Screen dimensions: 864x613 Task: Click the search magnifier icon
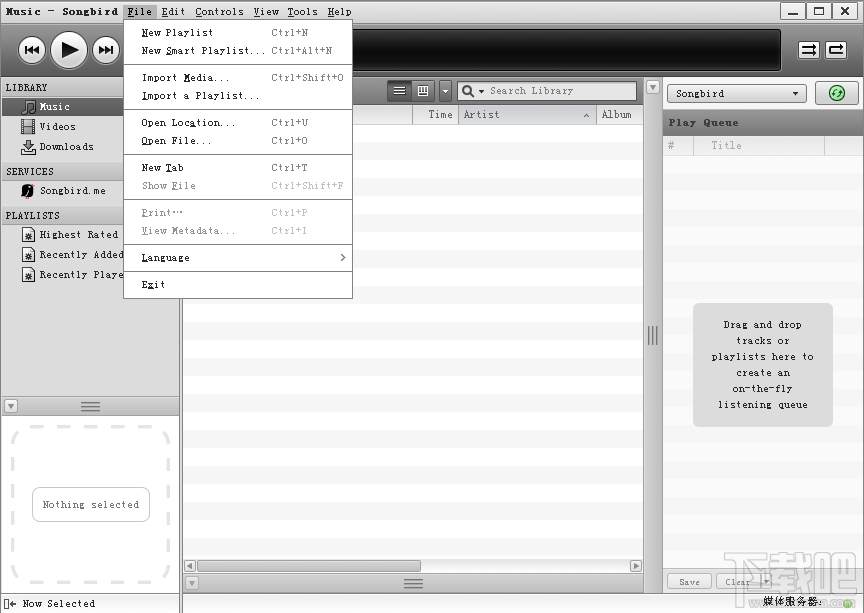[x=468, y=91]
